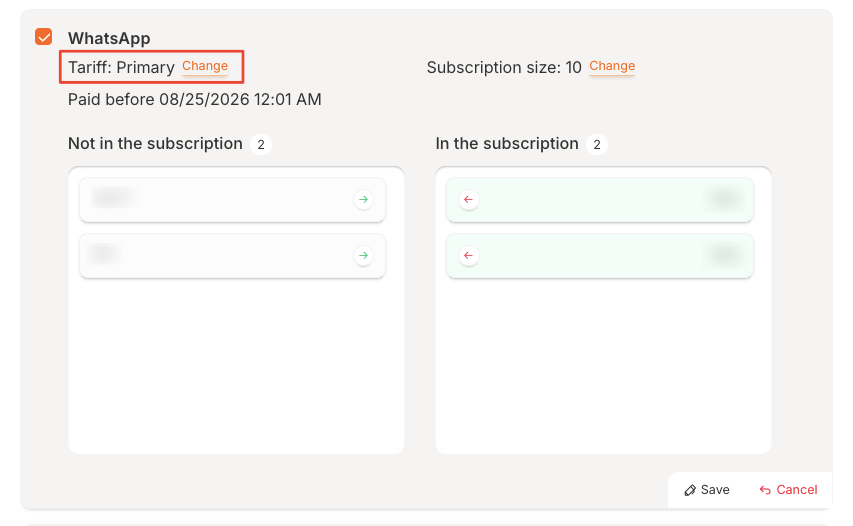Click the Tariff: Primary label text

tap(121, 67)
